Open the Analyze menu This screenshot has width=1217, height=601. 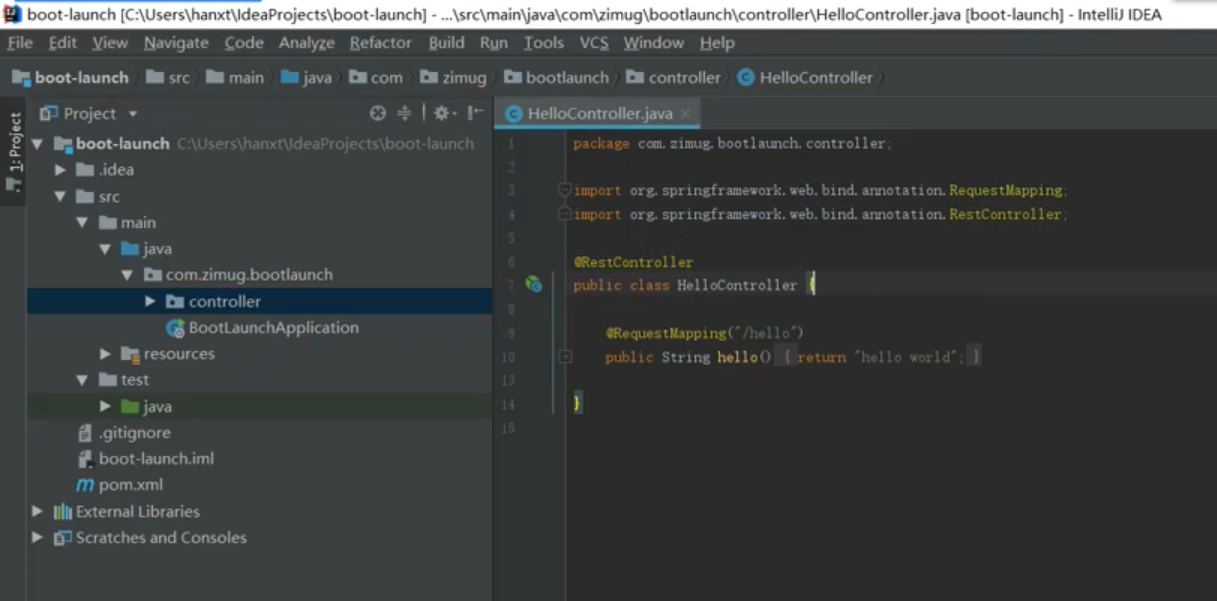307,43
